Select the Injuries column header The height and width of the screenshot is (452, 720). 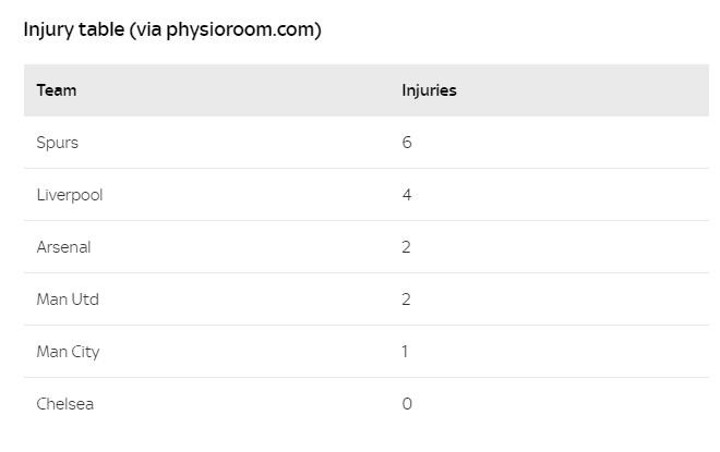click(x=429, y=90)
